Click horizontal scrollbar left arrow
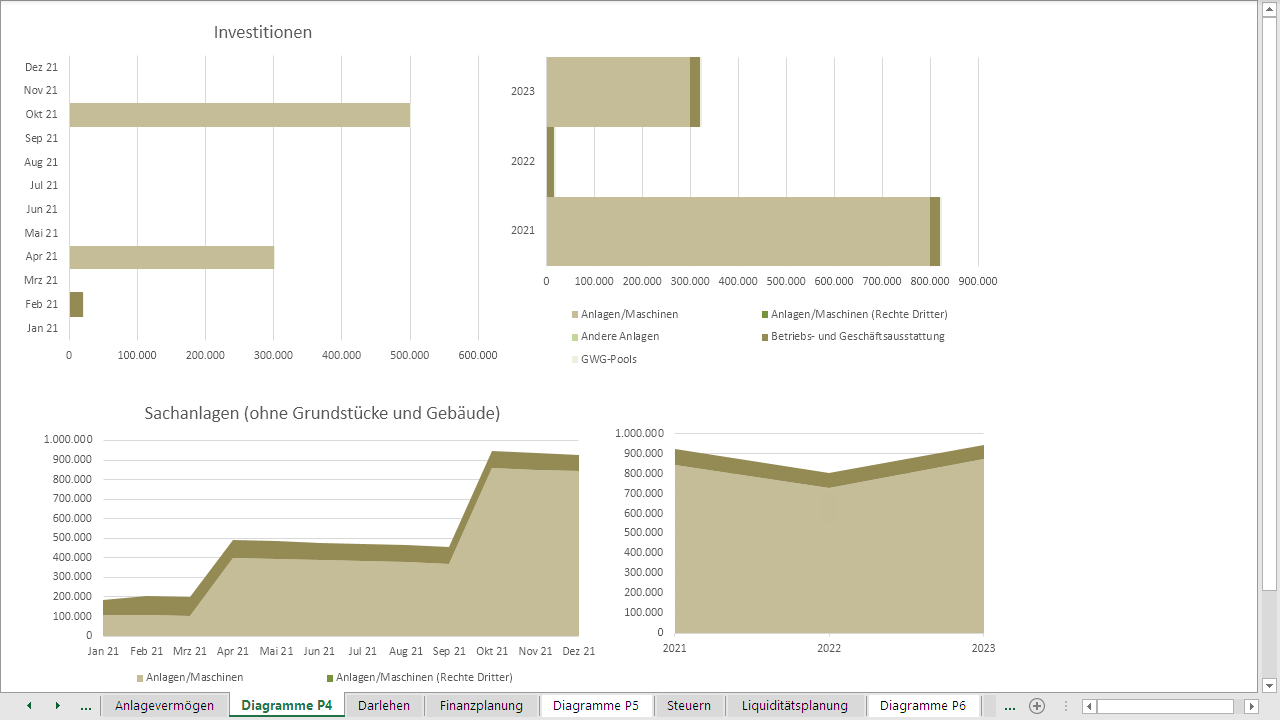 (x=1089, y=706)
